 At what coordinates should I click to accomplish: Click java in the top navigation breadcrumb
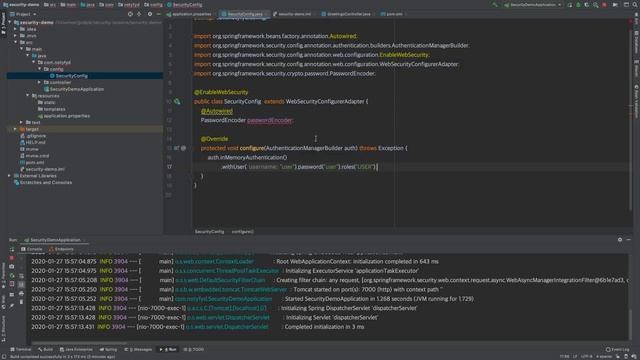click(x=87, y=5)
